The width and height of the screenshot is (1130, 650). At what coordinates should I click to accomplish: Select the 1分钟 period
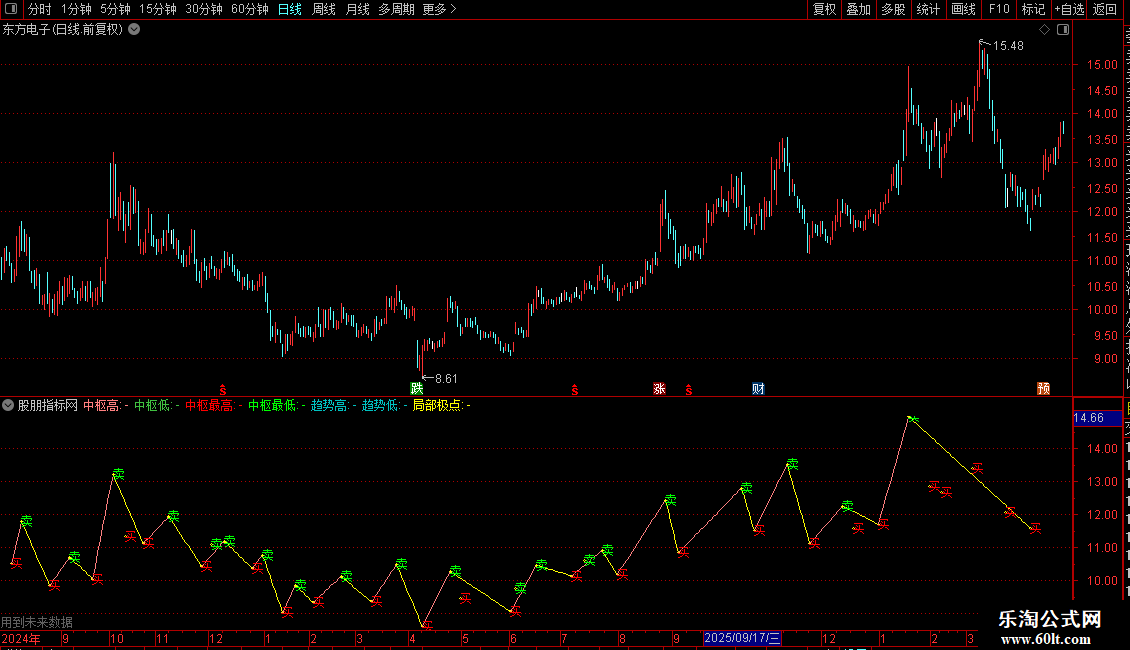76,9
